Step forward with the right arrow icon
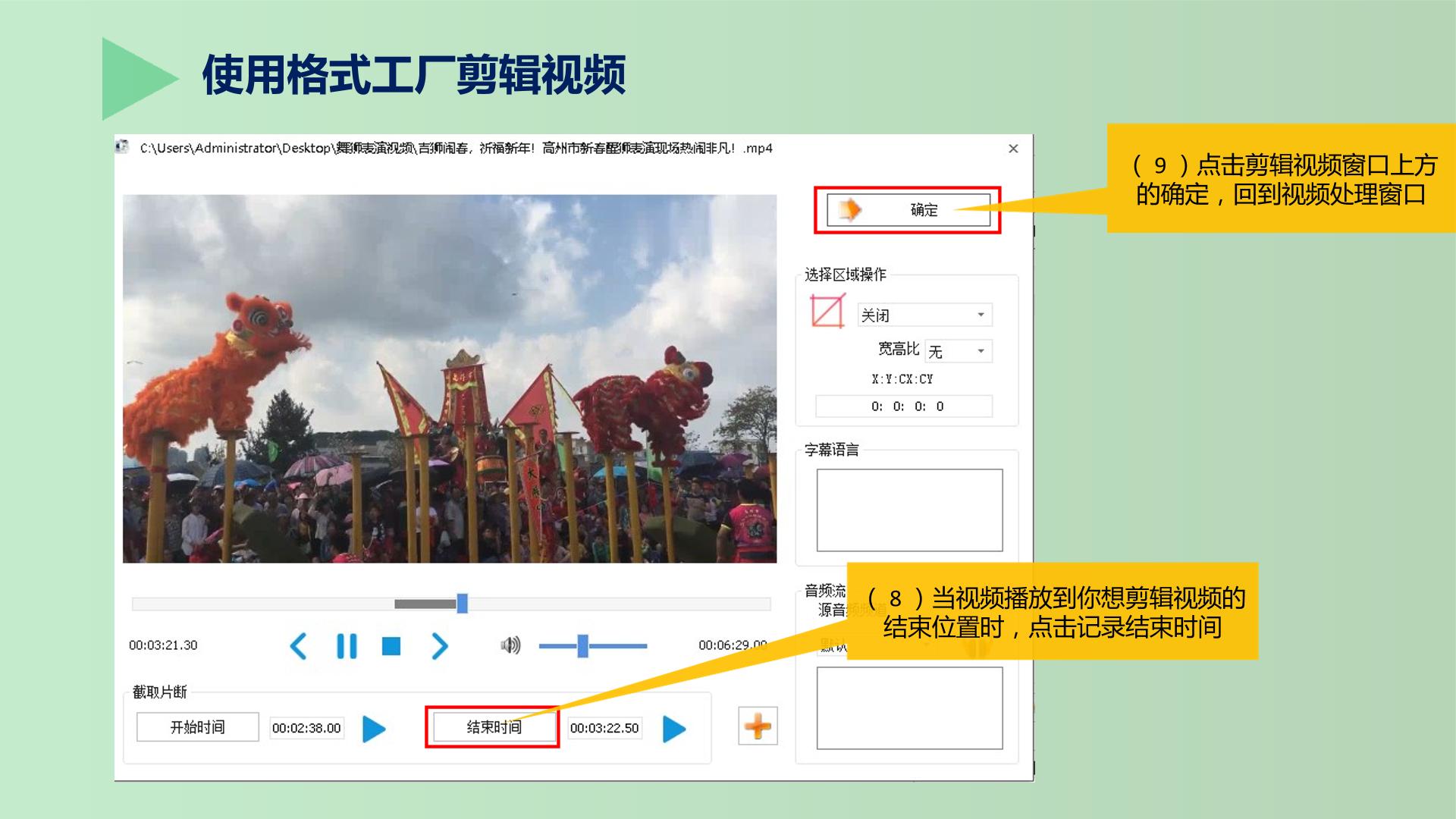The width and height of the screenshot is (1456, 819). tap(440, 646)
